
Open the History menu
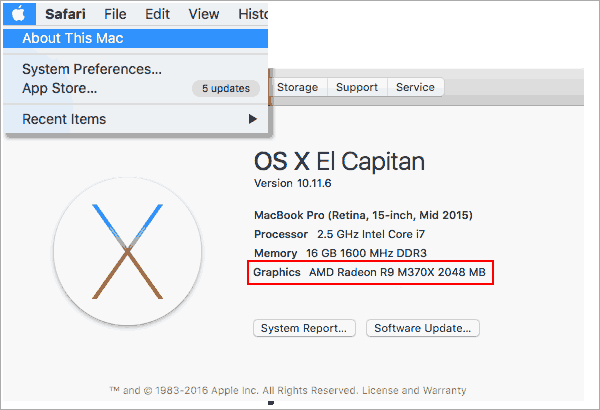[253, 14]
